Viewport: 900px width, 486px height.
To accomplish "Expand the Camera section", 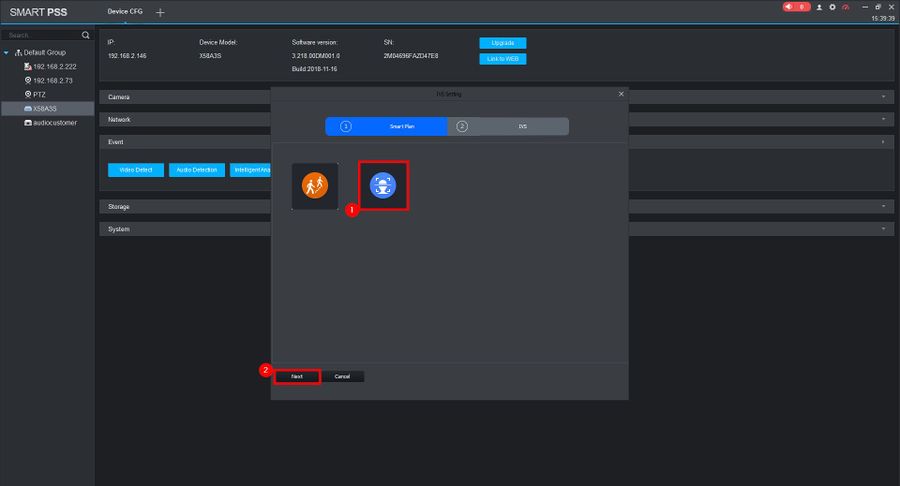I will tap(185, 97).
